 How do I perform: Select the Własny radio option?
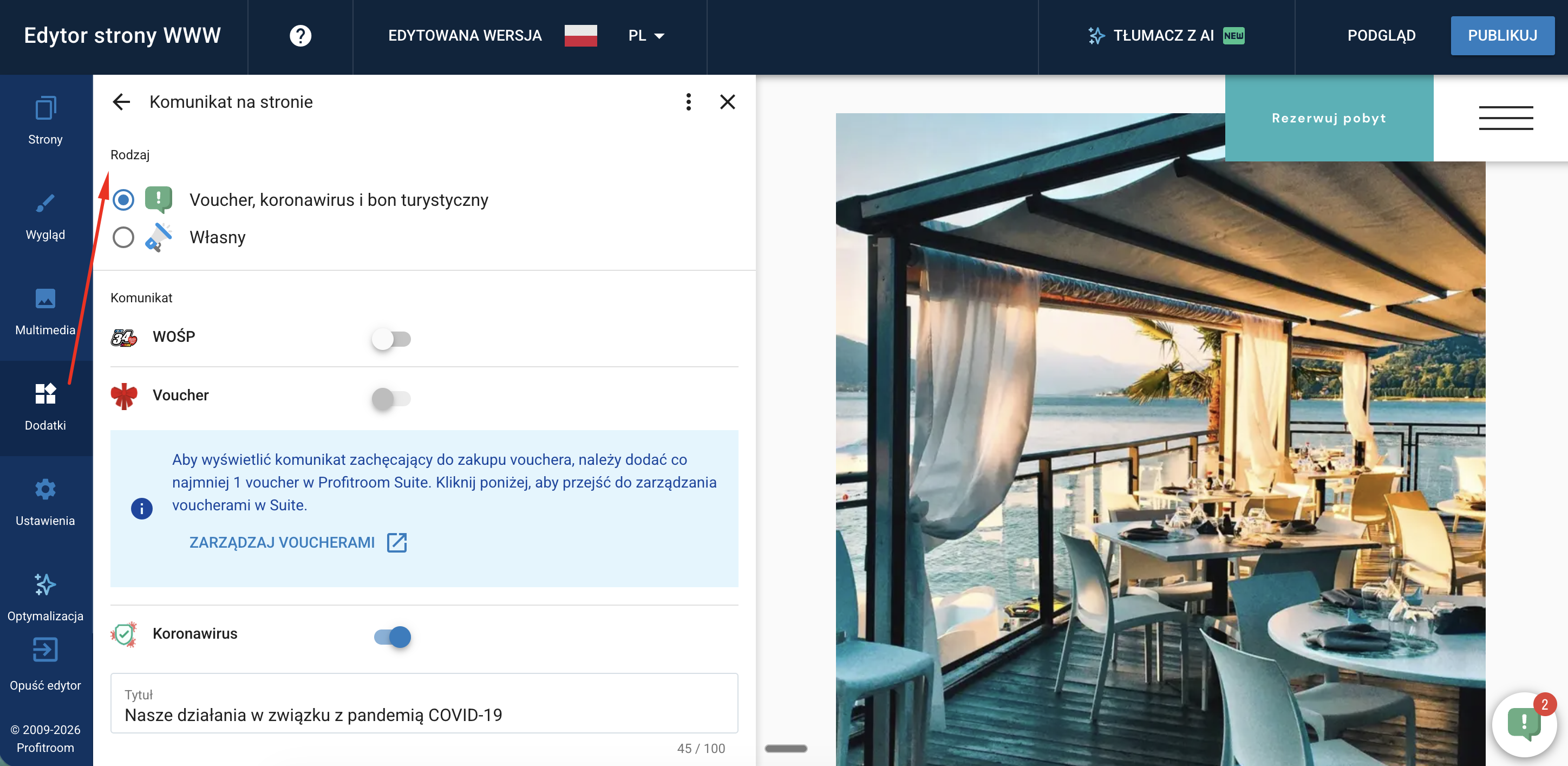(123, 237)
